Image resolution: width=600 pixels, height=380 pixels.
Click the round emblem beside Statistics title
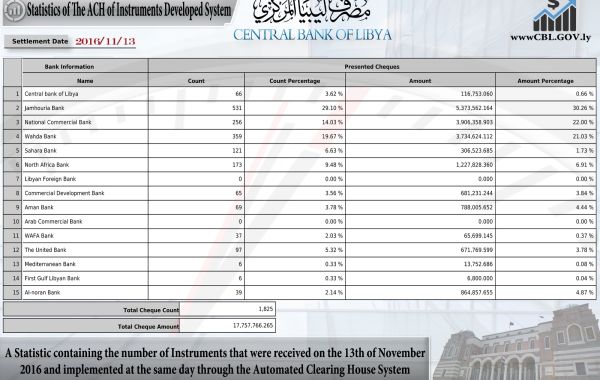click(15, 11)
